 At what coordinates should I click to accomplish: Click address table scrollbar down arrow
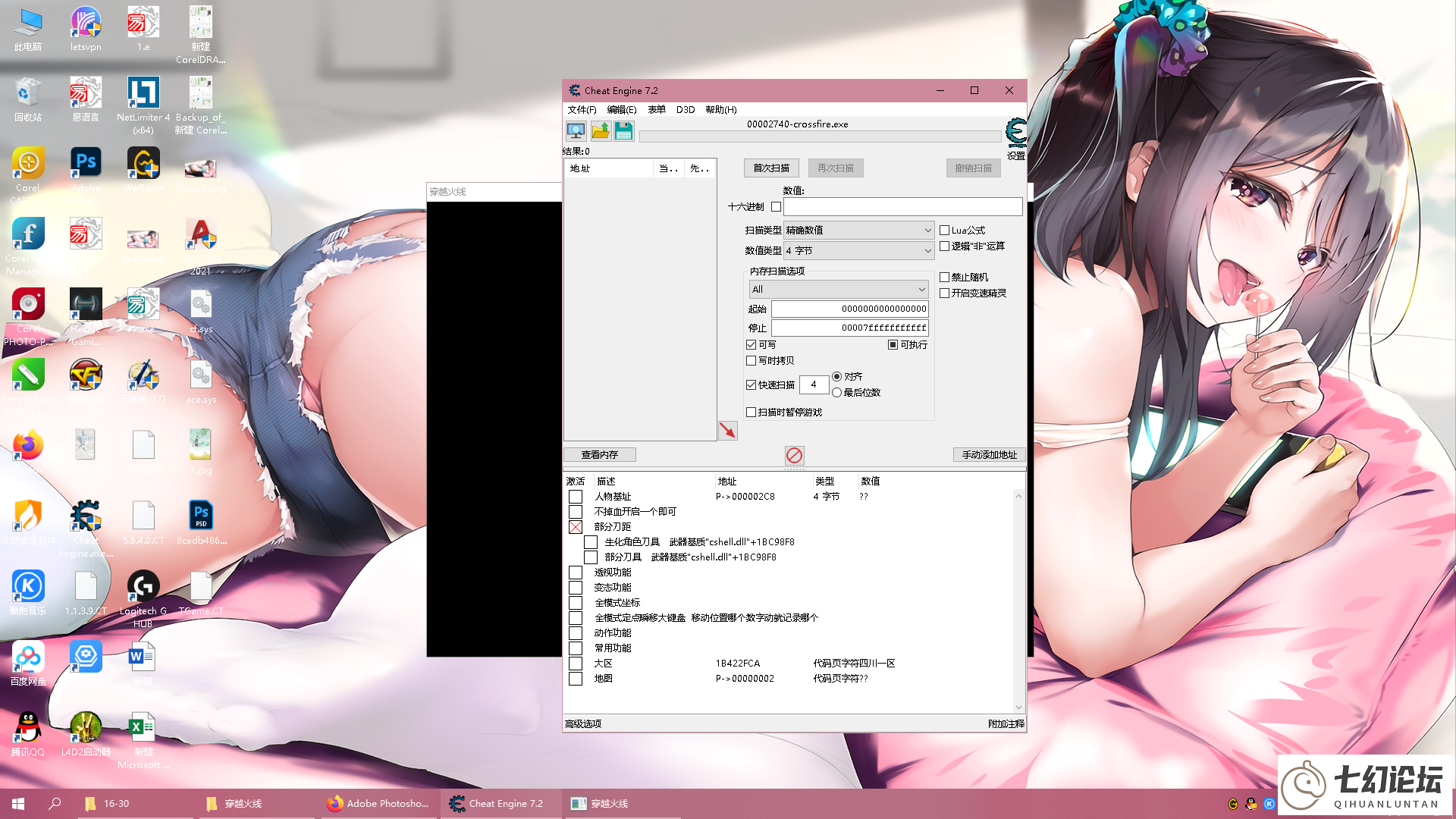pos(1018,708)
